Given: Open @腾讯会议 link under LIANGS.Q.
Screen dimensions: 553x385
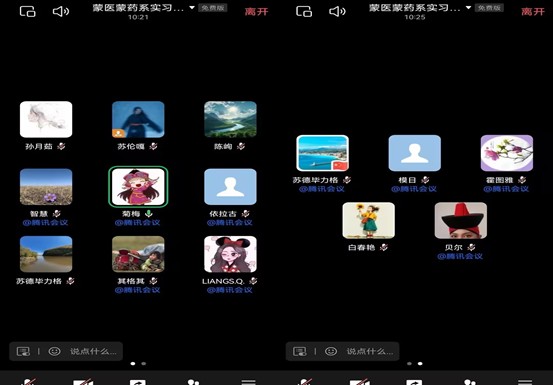Looking at the screenshot, I should [229, 290].
